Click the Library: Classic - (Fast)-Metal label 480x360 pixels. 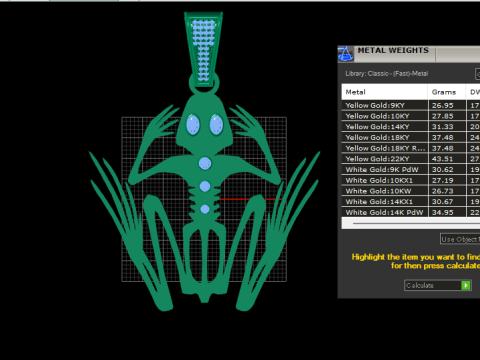pos(387,73)
